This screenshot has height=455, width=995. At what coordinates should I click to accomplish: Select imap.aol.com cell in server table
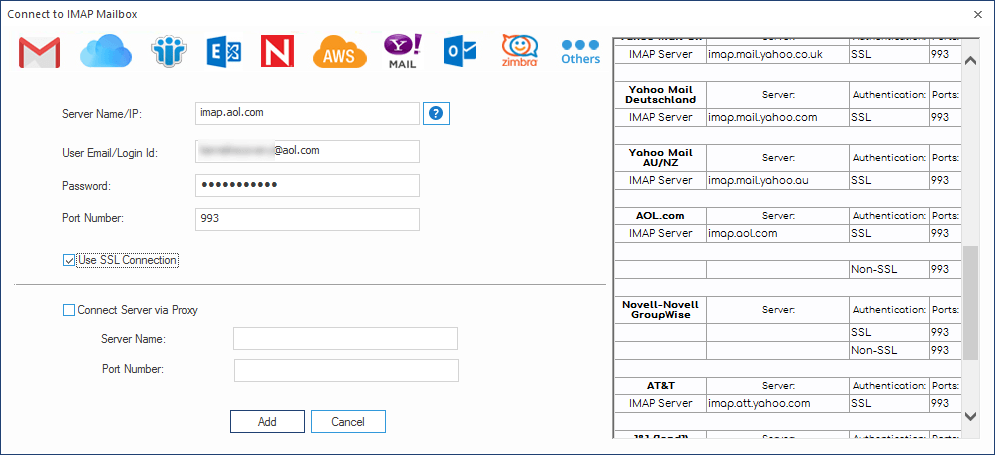click(x=777, y=233)
